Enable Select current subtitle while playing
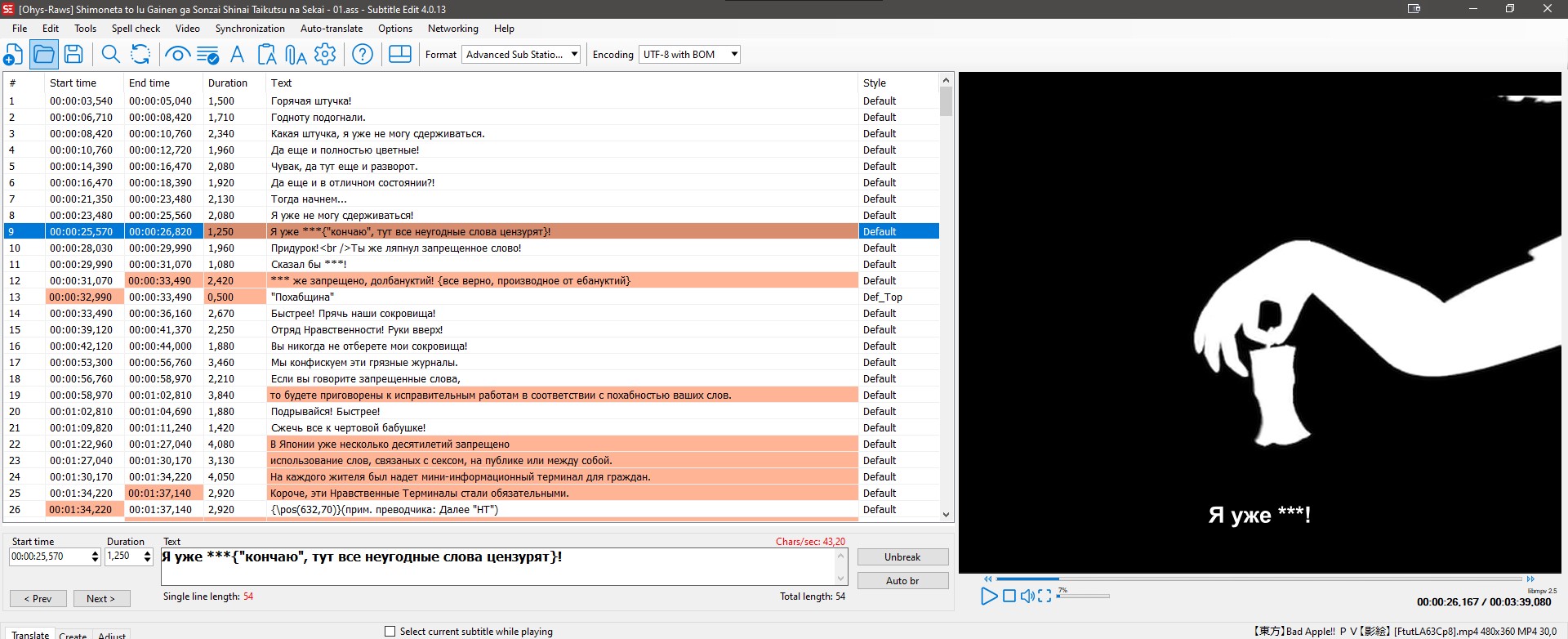The height and width of the screenshot is (639, 1568). [390, 631]
